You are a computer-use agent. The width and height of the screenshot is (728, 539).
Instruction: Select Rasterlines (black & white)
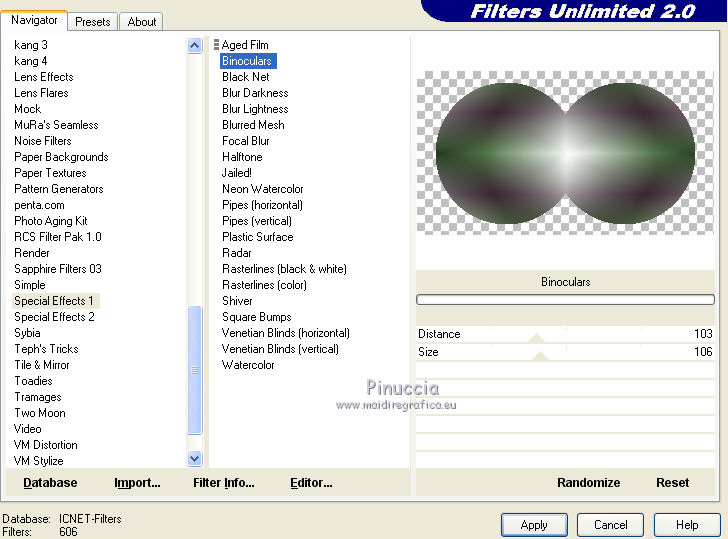tap(284, 269)
